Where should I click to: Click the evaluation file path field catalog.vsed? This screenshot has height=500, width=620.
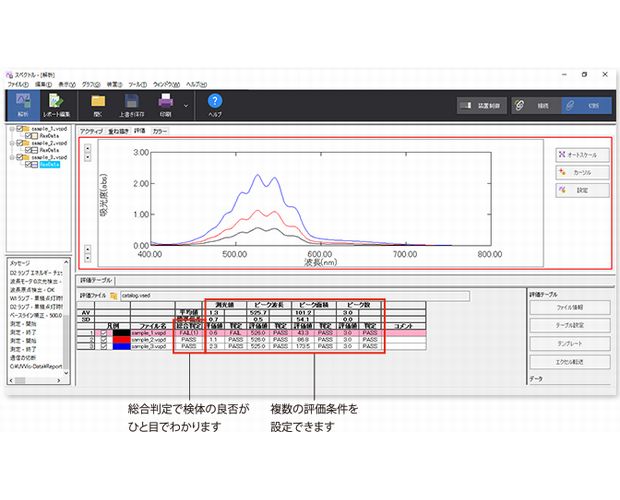tap(295, 296)
